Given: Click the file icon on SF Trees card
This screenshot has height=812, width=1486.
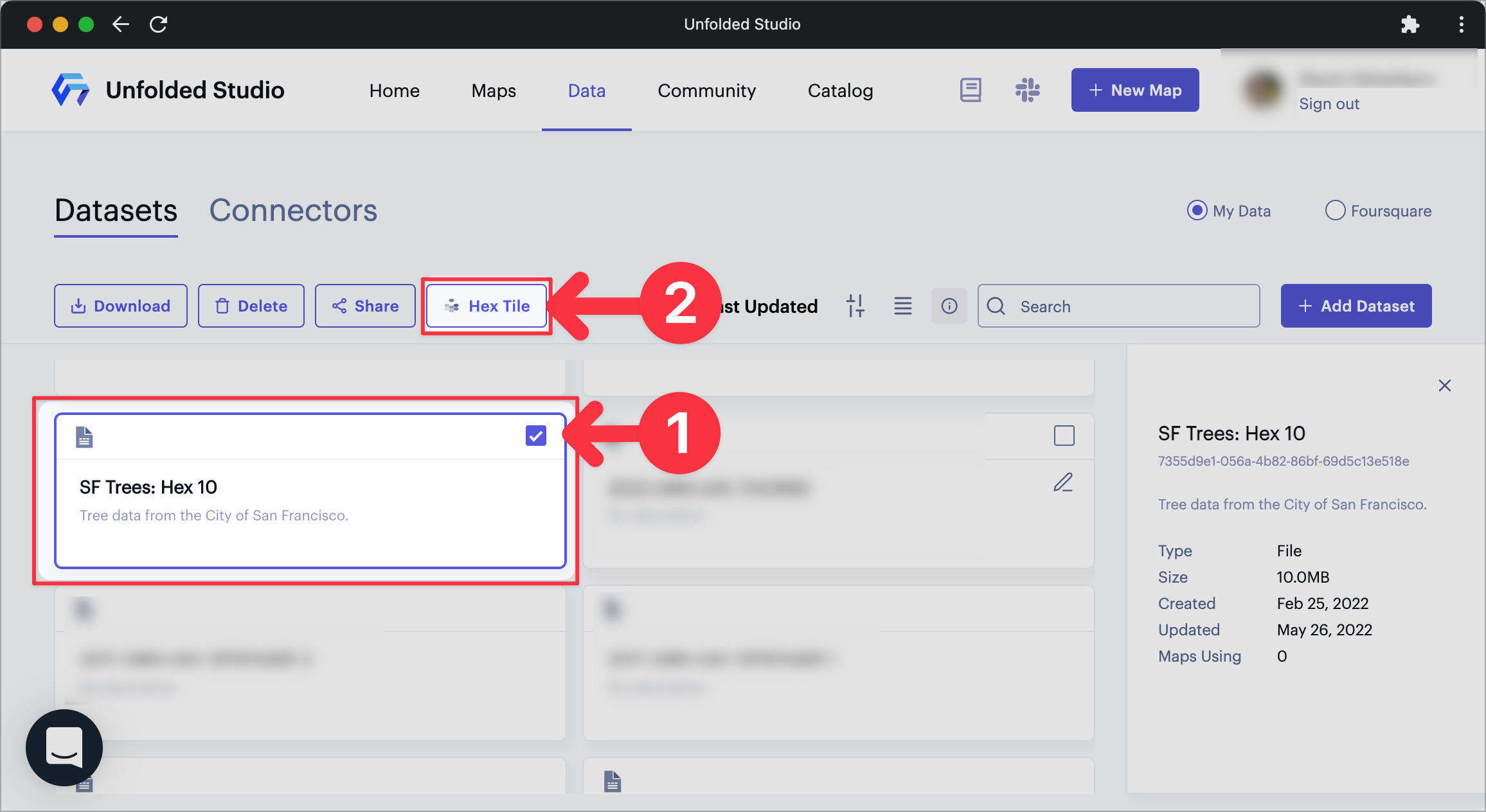Looking at the screenshot, I should click(84, 437).
